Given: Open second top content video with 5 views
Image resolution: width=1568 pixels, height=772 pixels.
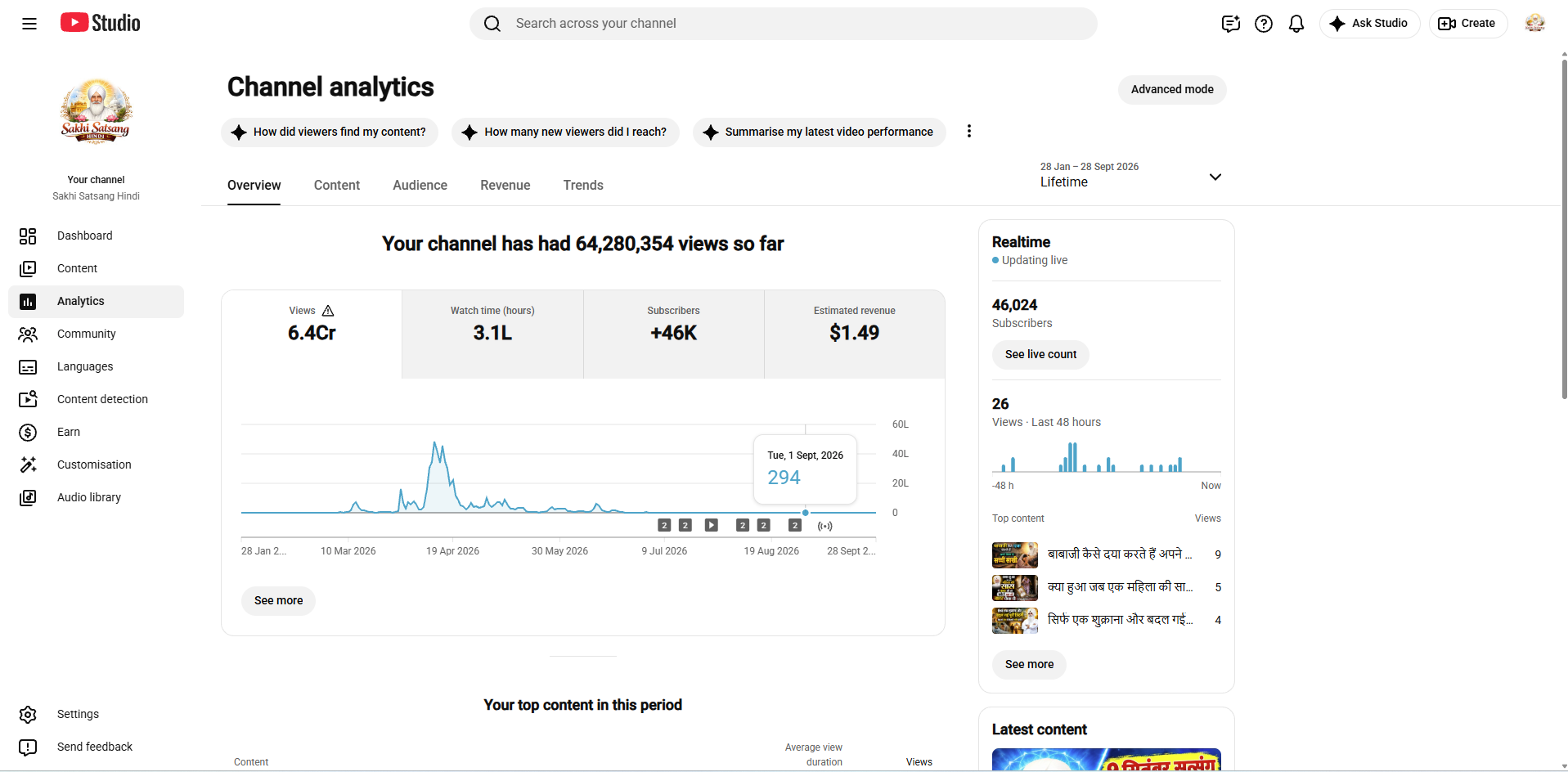Looking at the screenshot, I should tap(1107, 588).
